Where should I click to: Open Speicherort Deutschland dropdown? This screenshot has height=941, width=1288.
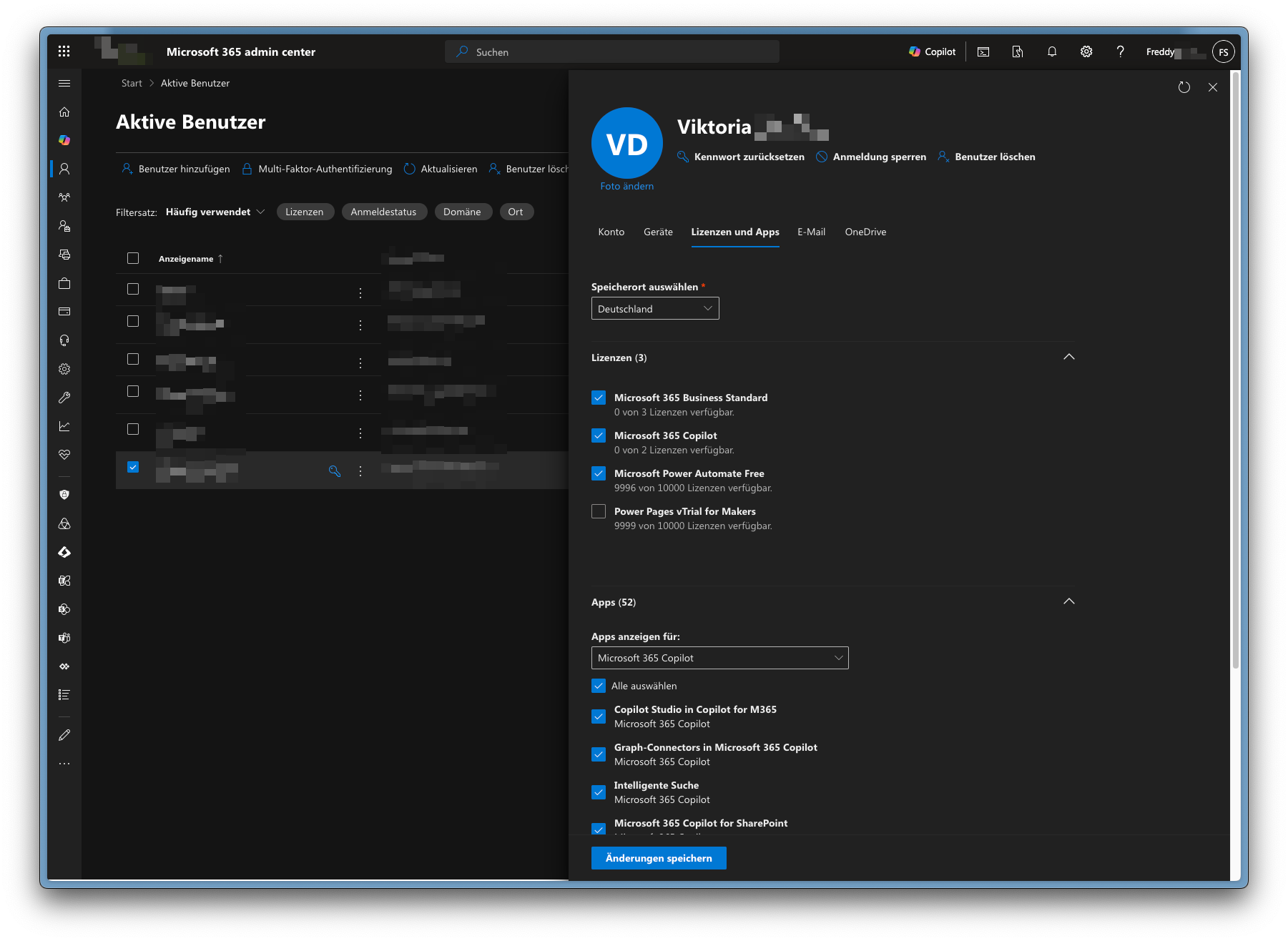click(655, 309)
